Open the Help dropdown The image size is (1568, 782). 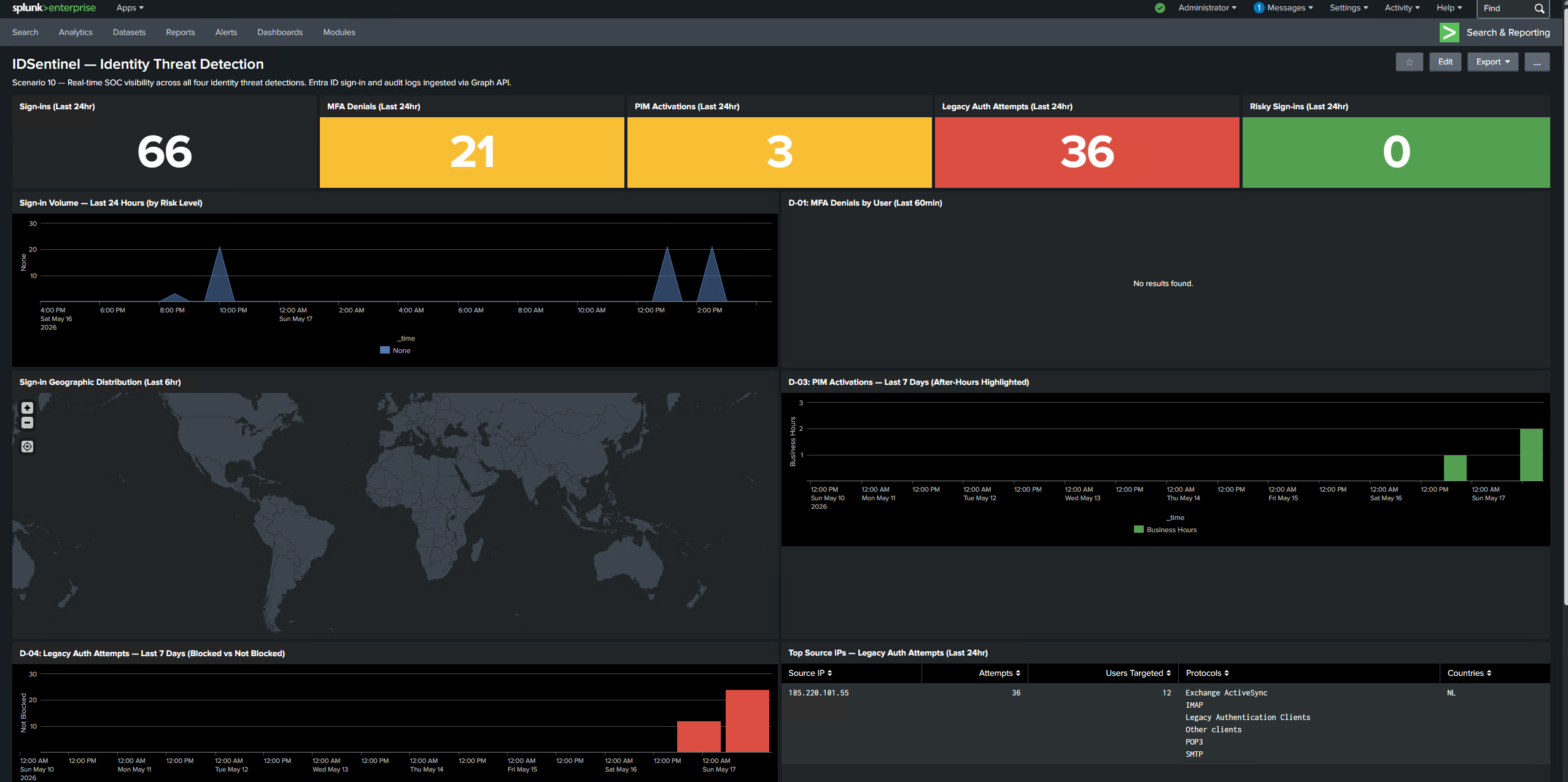coord(1449,8)
